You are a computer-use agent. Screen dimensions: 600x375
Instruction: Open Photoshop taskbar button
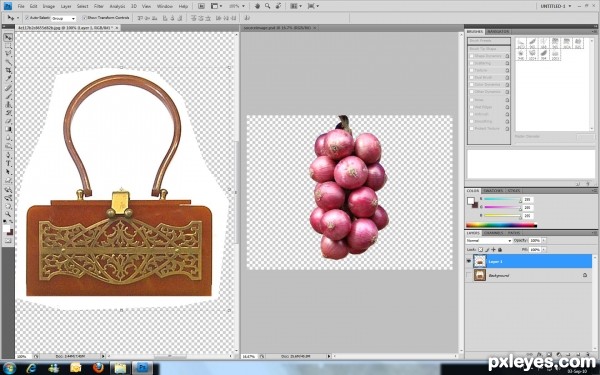pyautogui.click(x=142, y=368)
